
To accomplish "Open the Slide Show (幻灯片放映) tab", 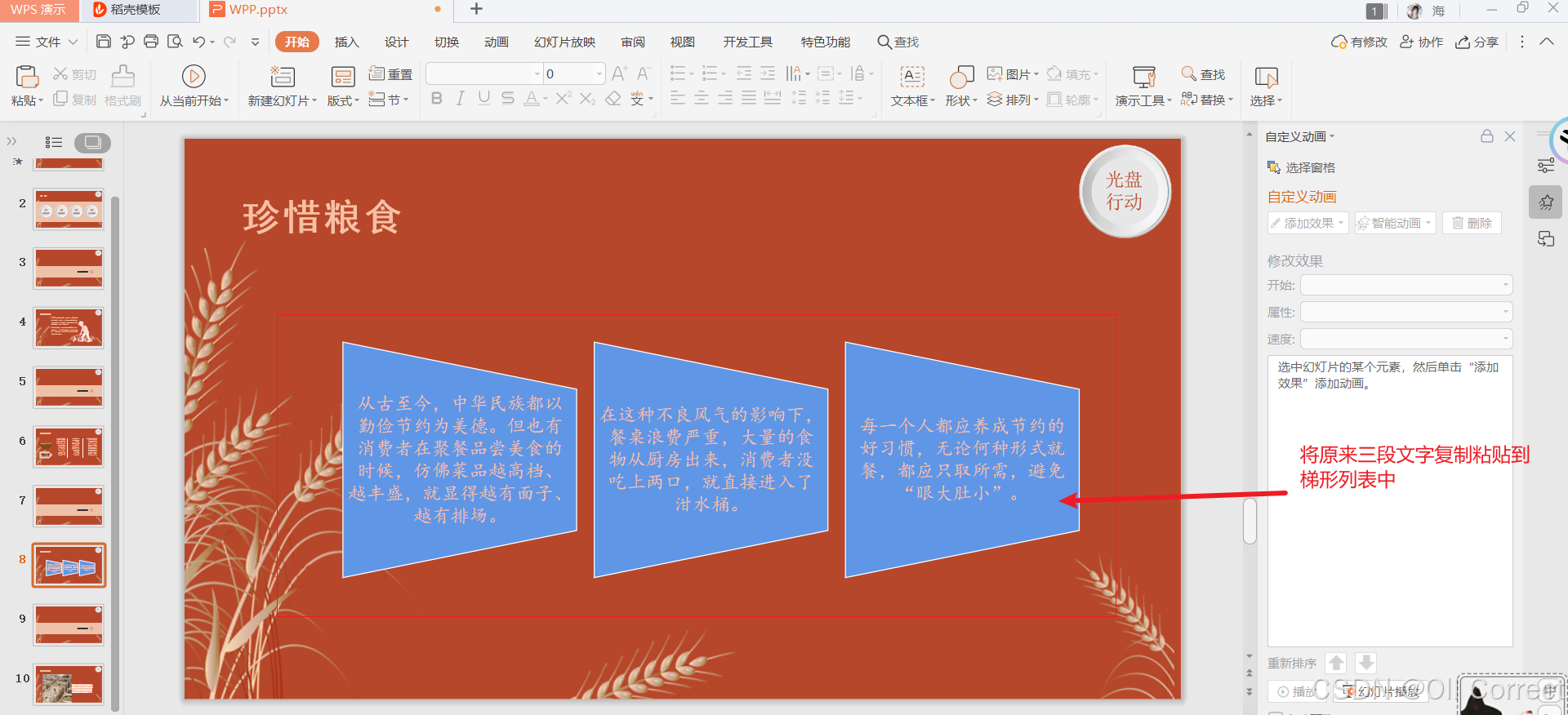I will click(x=564, y=42).
